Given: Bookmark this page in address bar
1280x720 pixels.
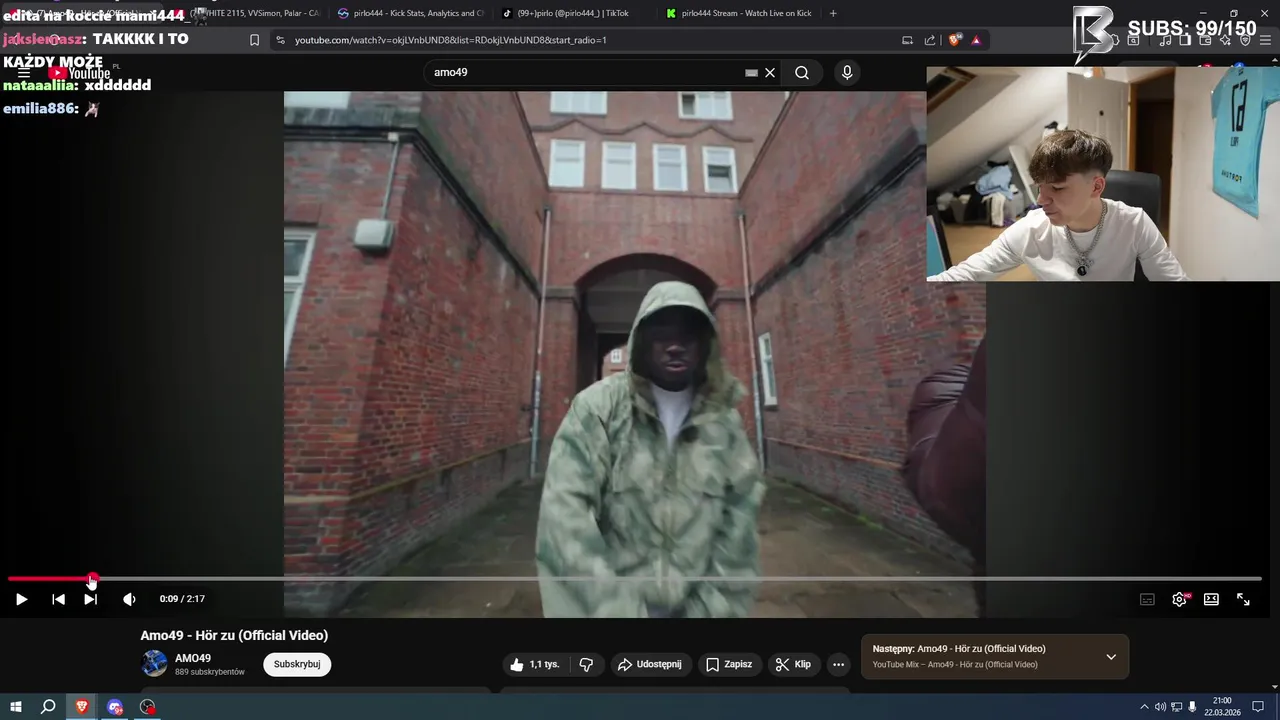Looking at the screenshot, I should click(x=254, y=40).
